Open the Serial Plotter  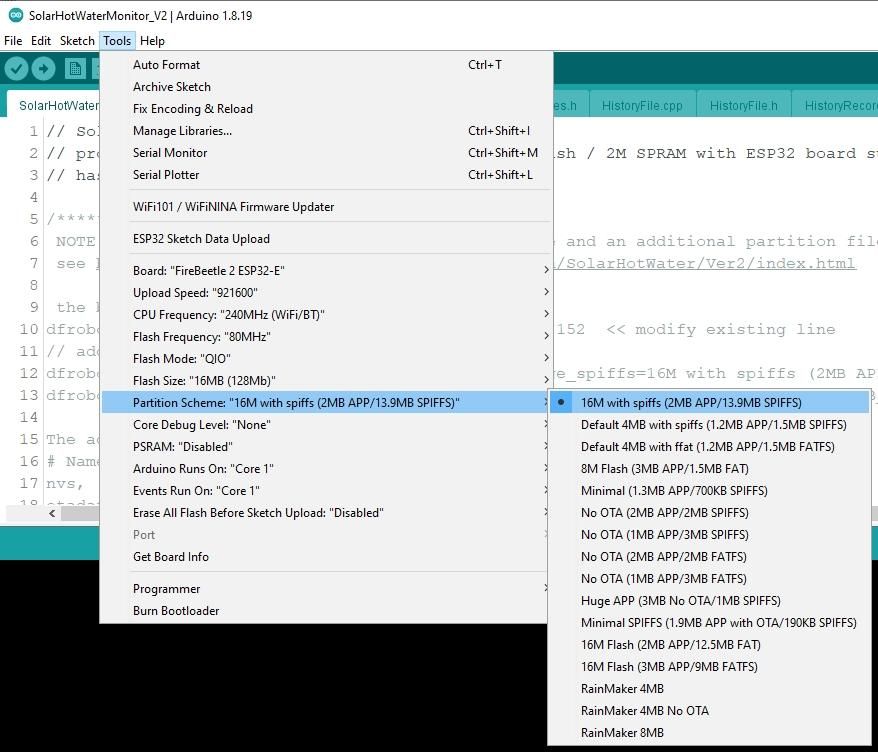325,175
